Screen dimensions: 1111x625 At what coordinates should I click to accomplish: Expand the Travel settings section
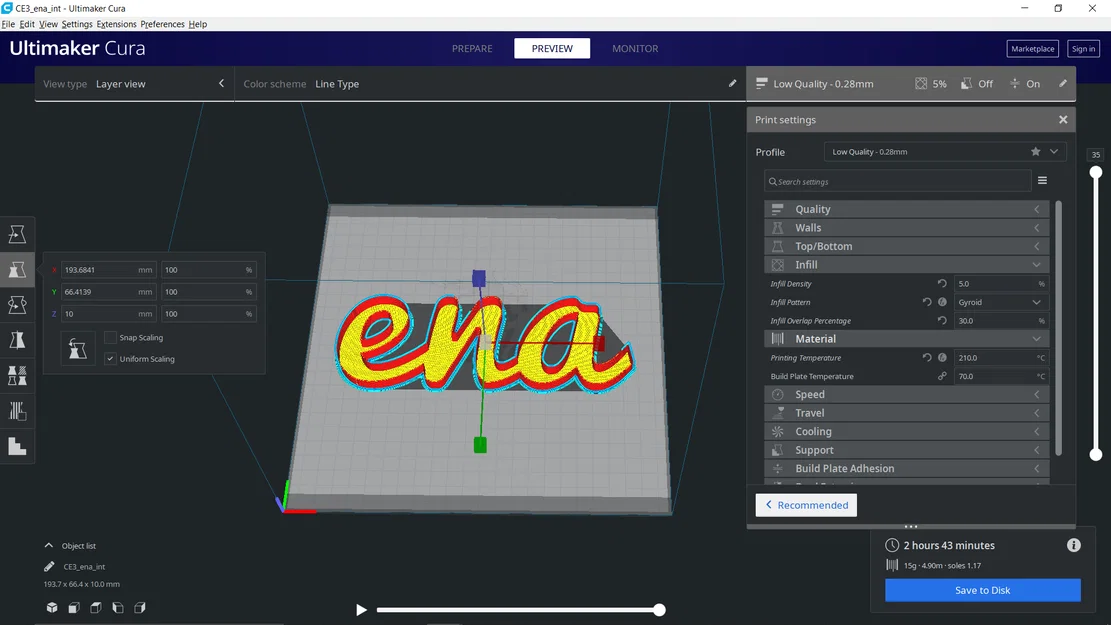(906, 412)
